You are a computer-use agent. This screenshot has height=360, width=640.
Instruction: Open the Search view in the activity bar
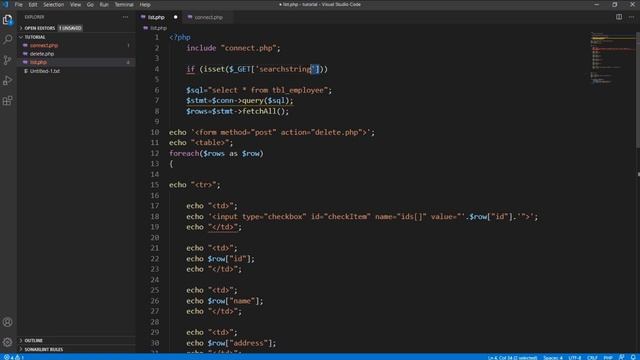[7, 40]
